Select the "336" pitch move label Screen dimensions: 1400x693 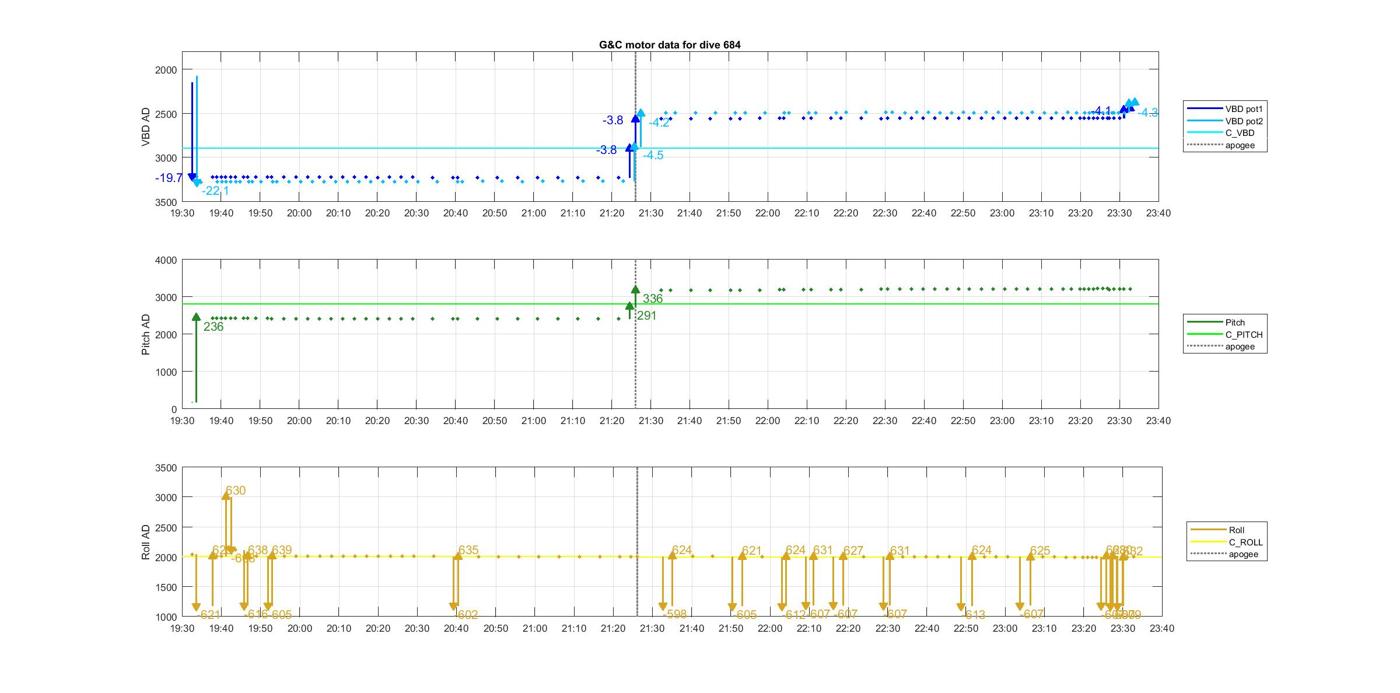coord(652,299)
